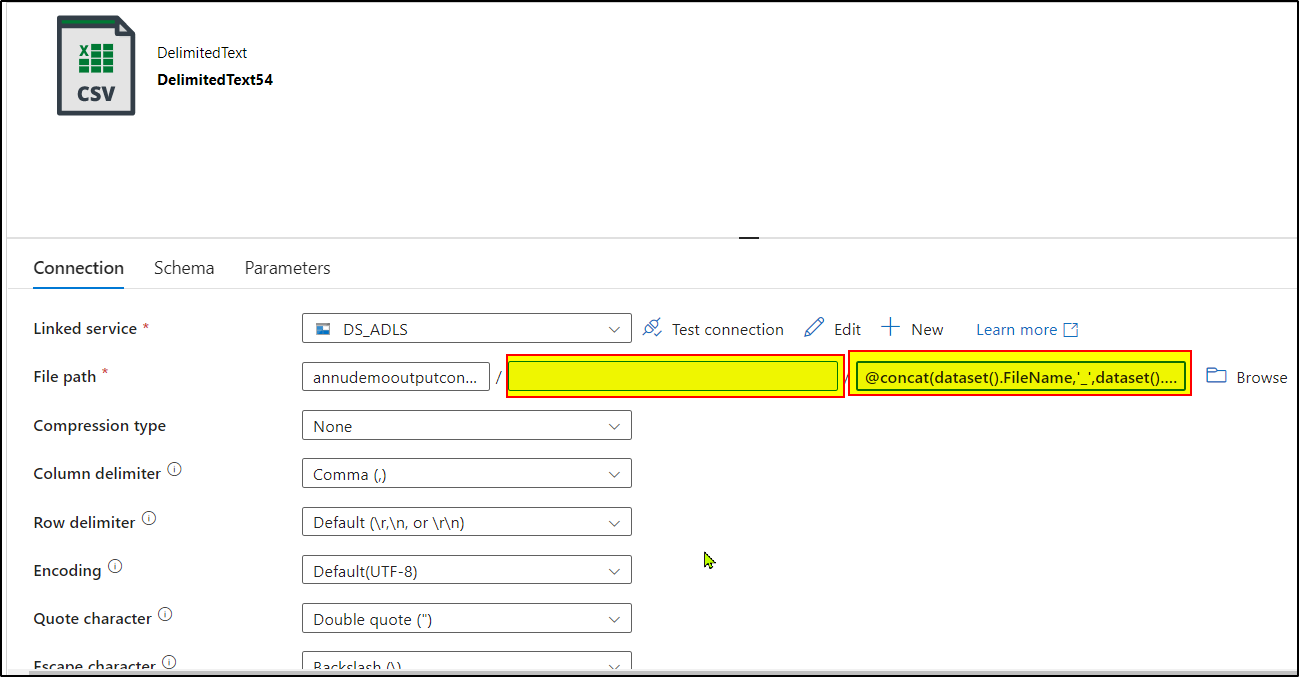
Task: Switch to the Schema tab
Action: click(x=184, y=268)
